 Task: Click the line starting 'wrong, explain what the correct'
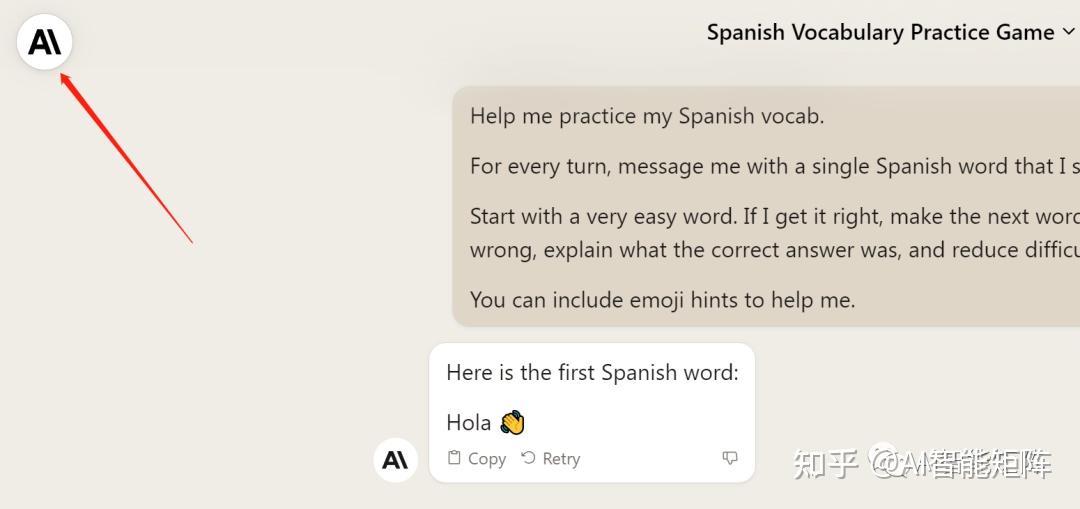point(770,249)
